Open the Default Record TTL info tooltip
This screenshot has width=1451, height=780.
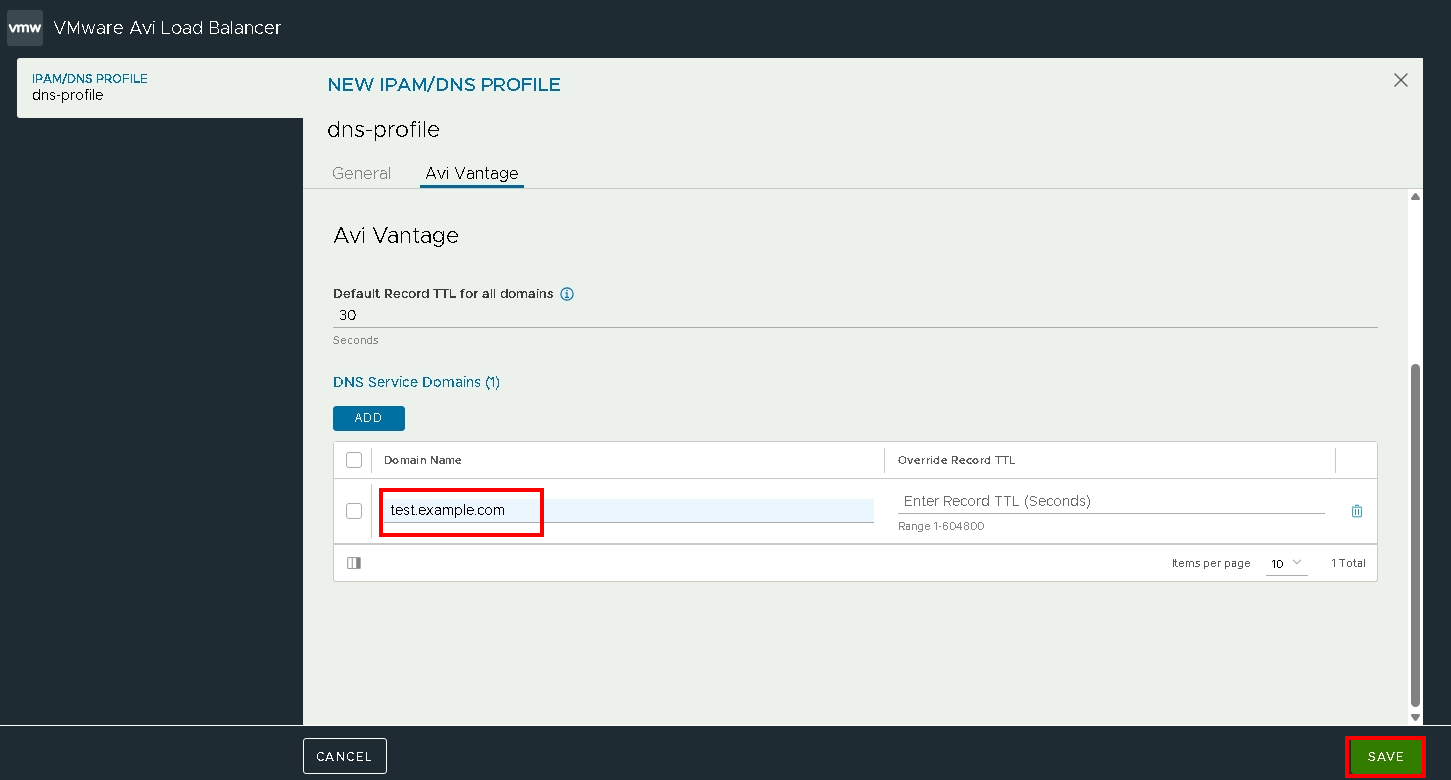[567, 294]
